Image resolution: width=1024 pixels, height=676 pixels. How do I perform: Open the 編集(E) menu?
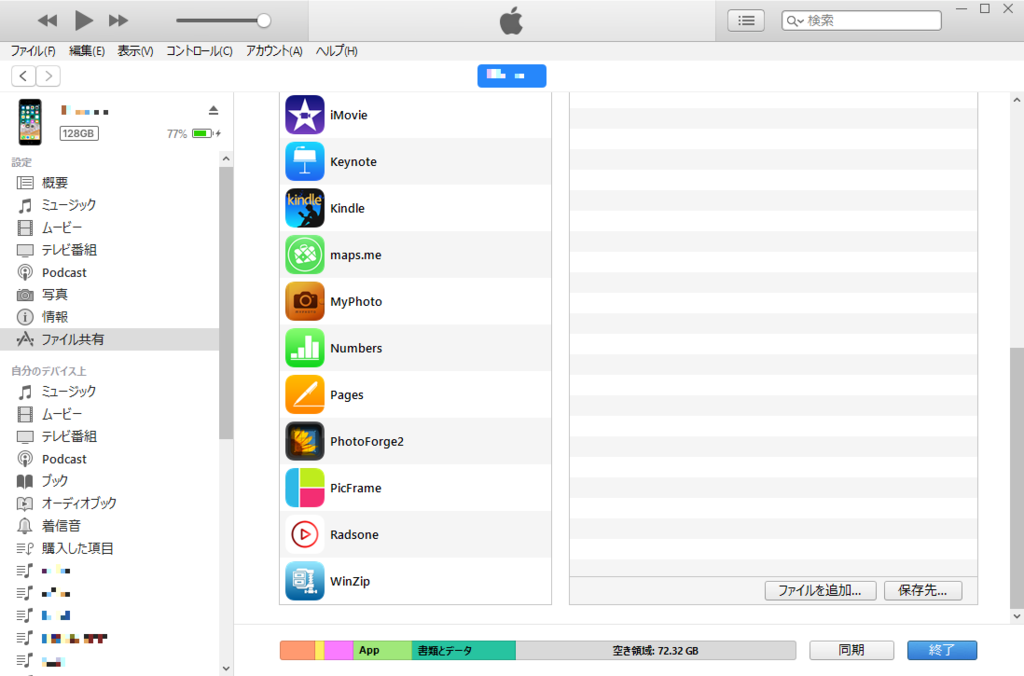87,51
